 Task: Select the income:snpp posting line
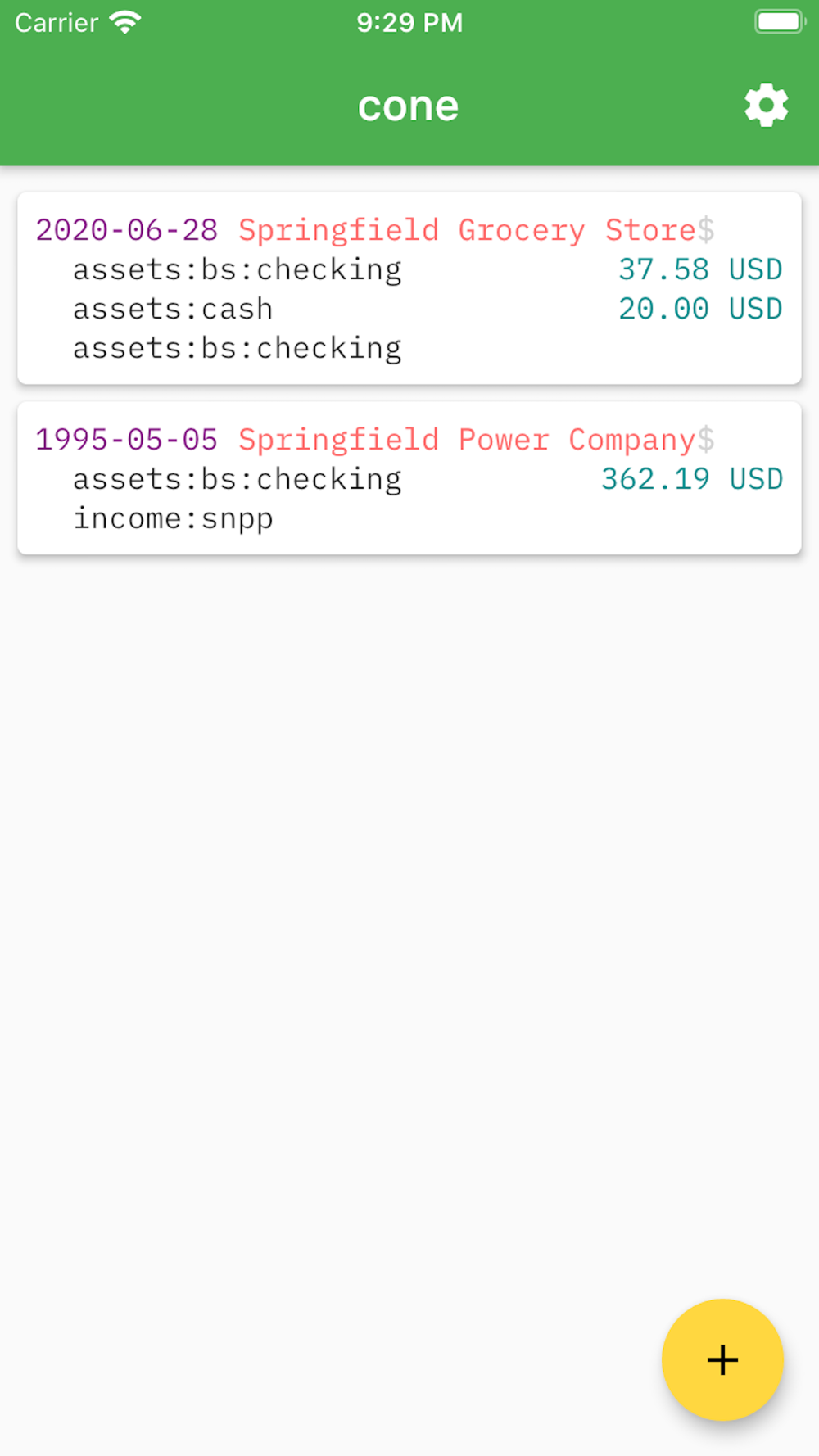173,519
